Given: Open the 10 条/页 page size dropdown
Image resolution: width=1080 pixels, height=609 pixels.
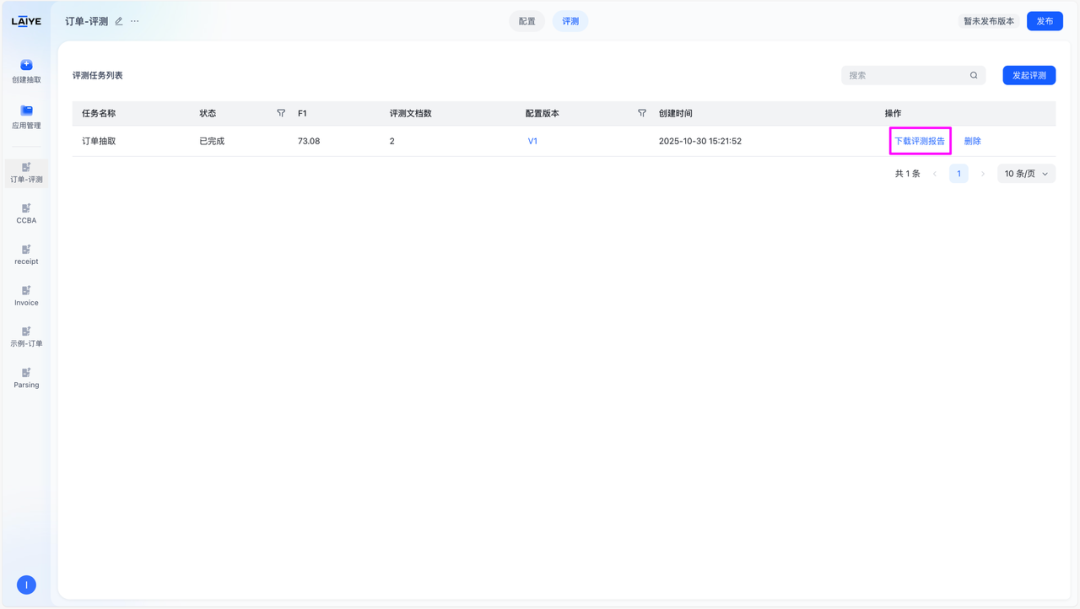Looking at the screenshot, I should 1026,173.
